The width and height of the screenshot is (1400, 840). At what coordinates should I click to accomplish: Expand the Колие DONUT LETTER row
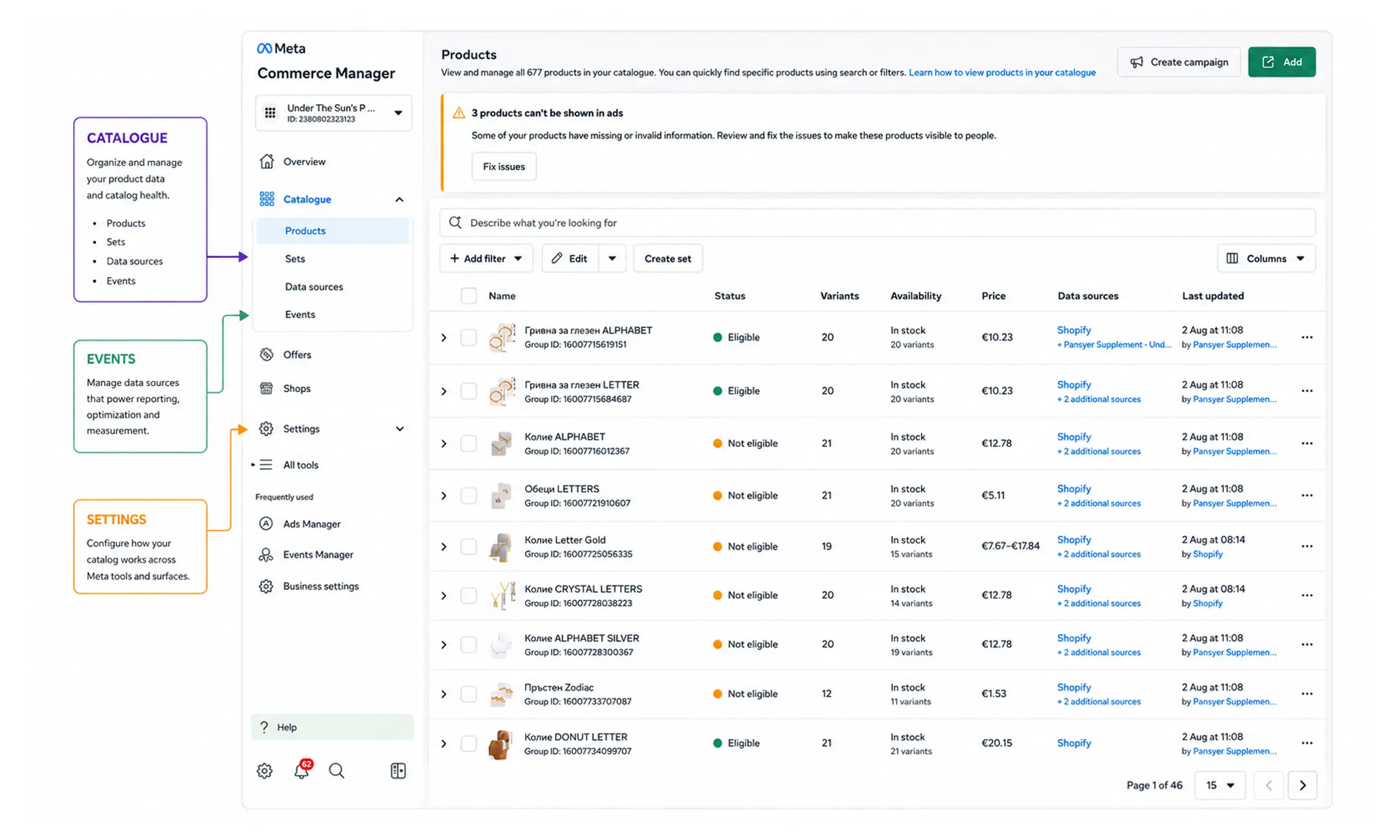(444, 743)
